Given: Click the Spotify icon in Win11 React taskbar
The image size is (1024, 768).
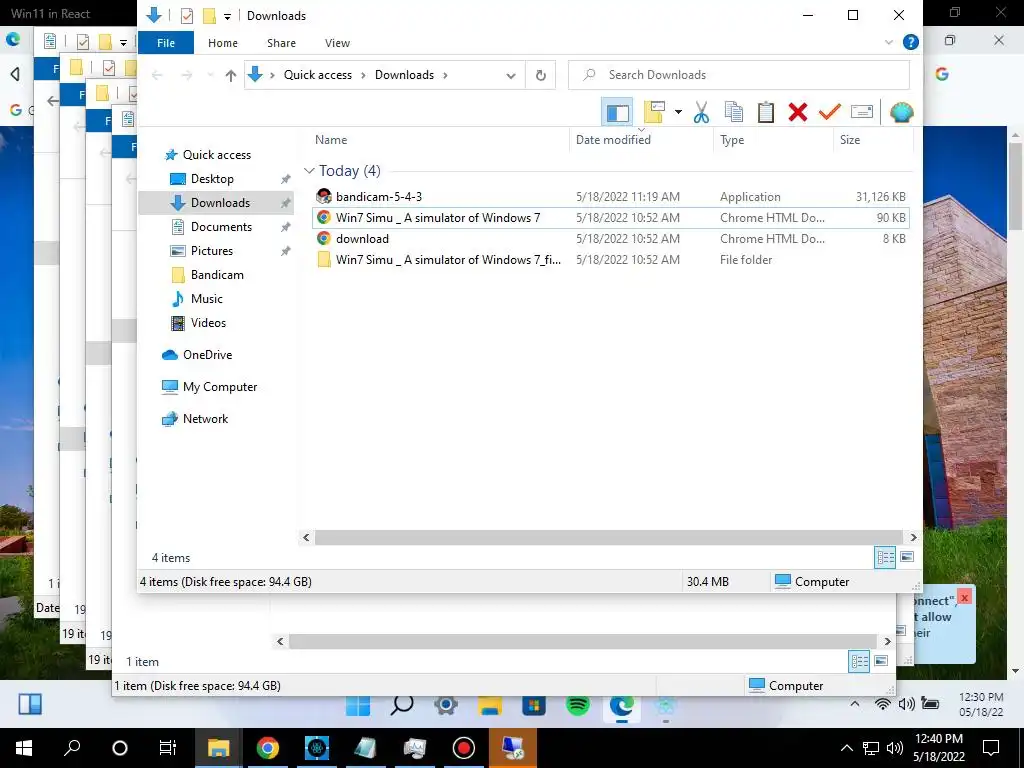Looking at the screenshot, I should [578, 705].
